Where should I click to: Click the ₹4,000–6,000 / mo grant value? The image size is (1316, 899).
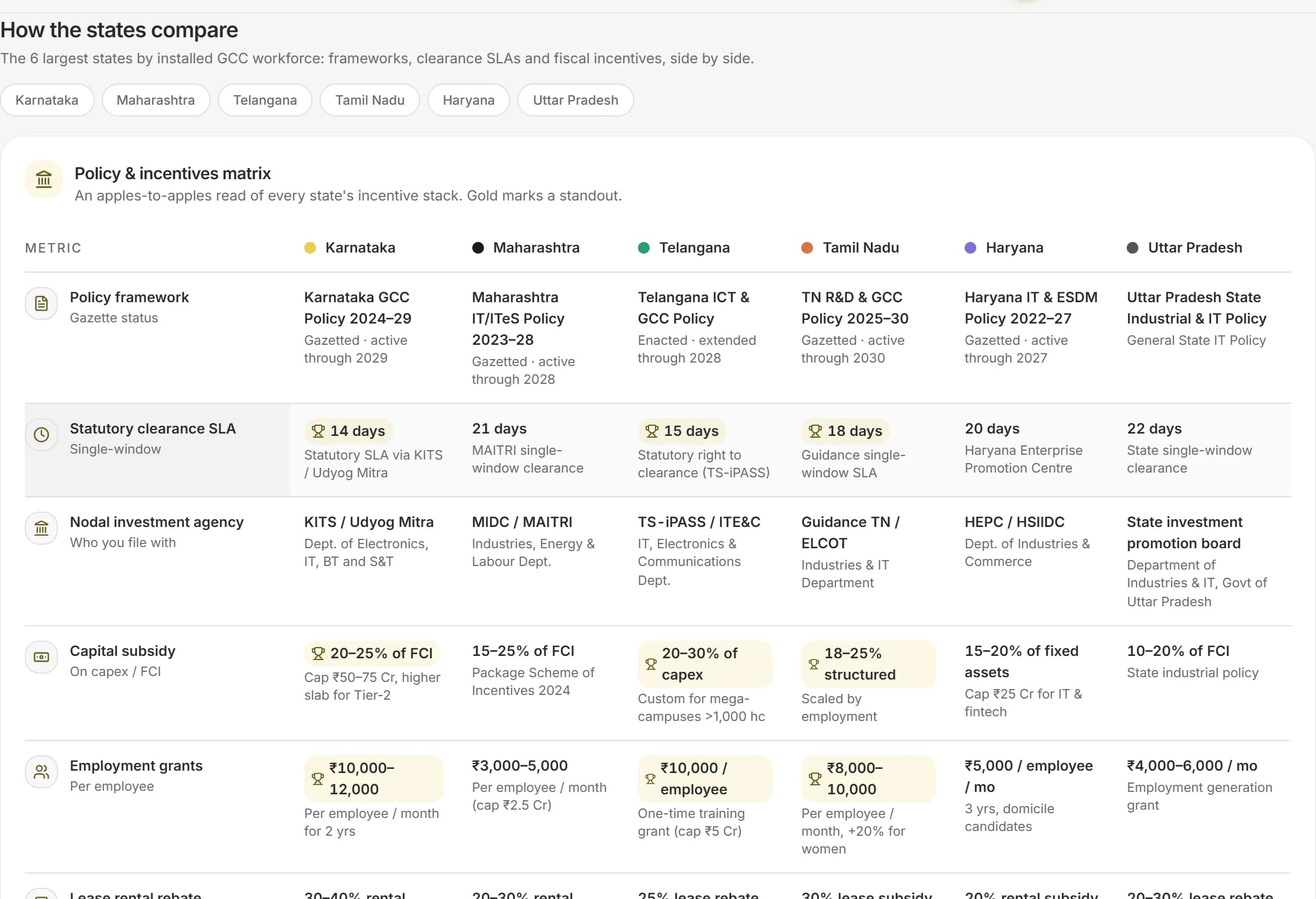(x=1192, y=766)
